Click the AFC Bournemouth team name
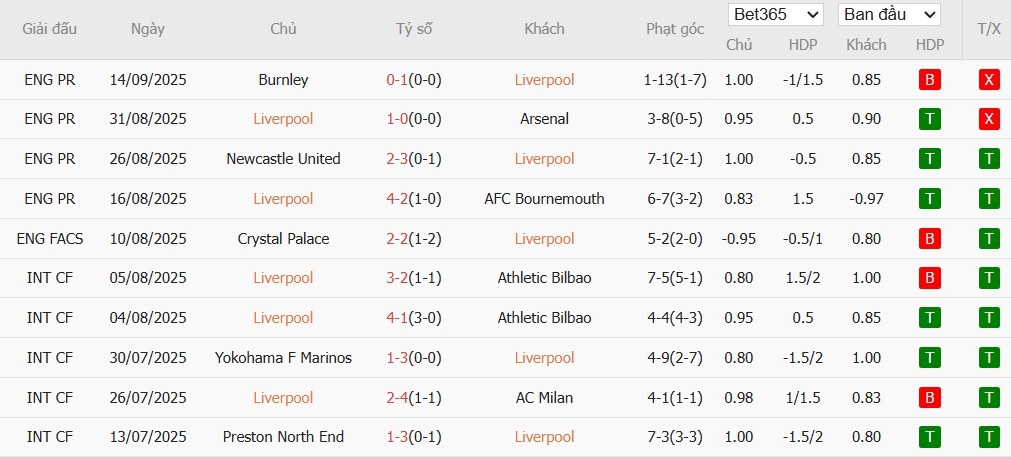Viewport: 1011px width, 457px height. (x=544, y=199)
